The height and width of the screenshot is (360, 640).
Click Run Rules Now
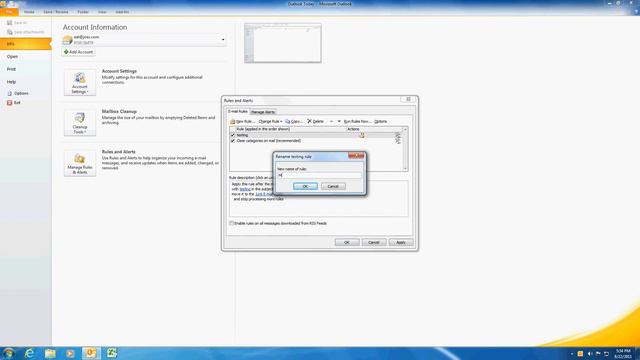(357, 121)
